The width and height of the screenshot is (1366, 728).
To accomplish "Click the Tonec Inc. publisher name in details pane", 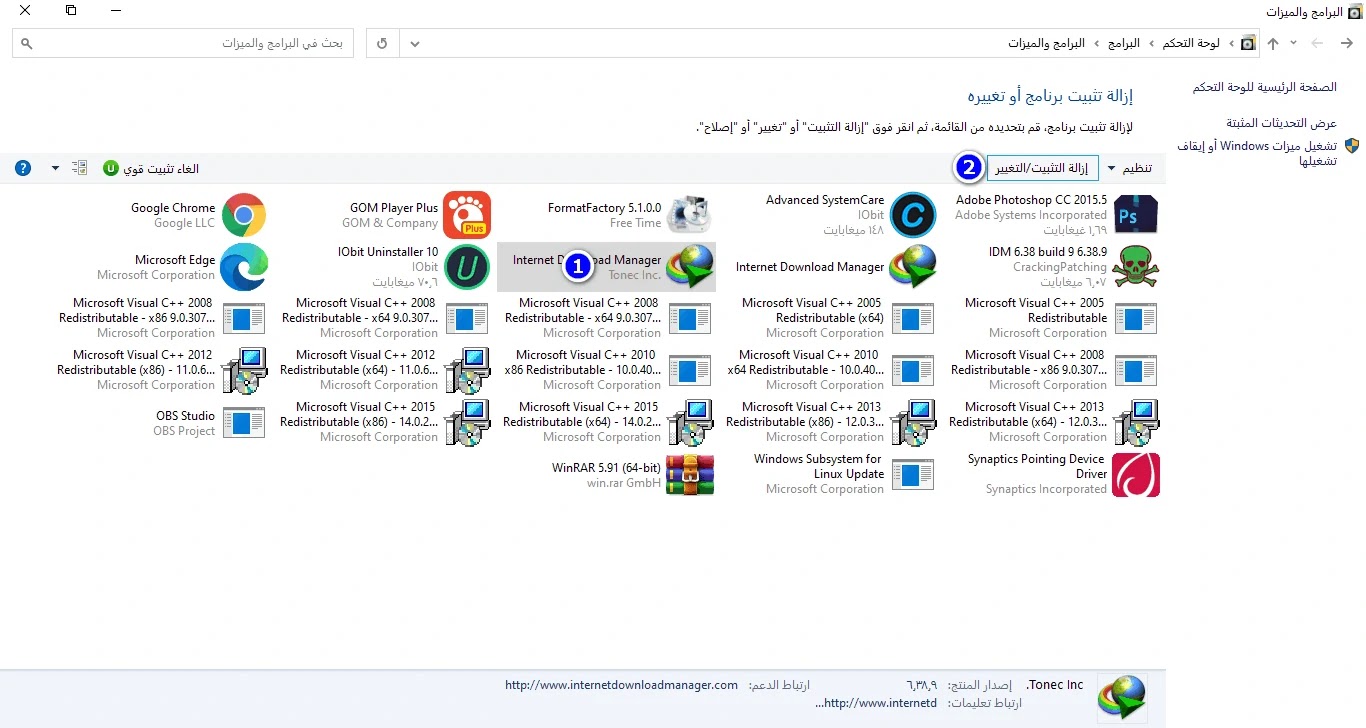I will click(x=1054, y=685).
